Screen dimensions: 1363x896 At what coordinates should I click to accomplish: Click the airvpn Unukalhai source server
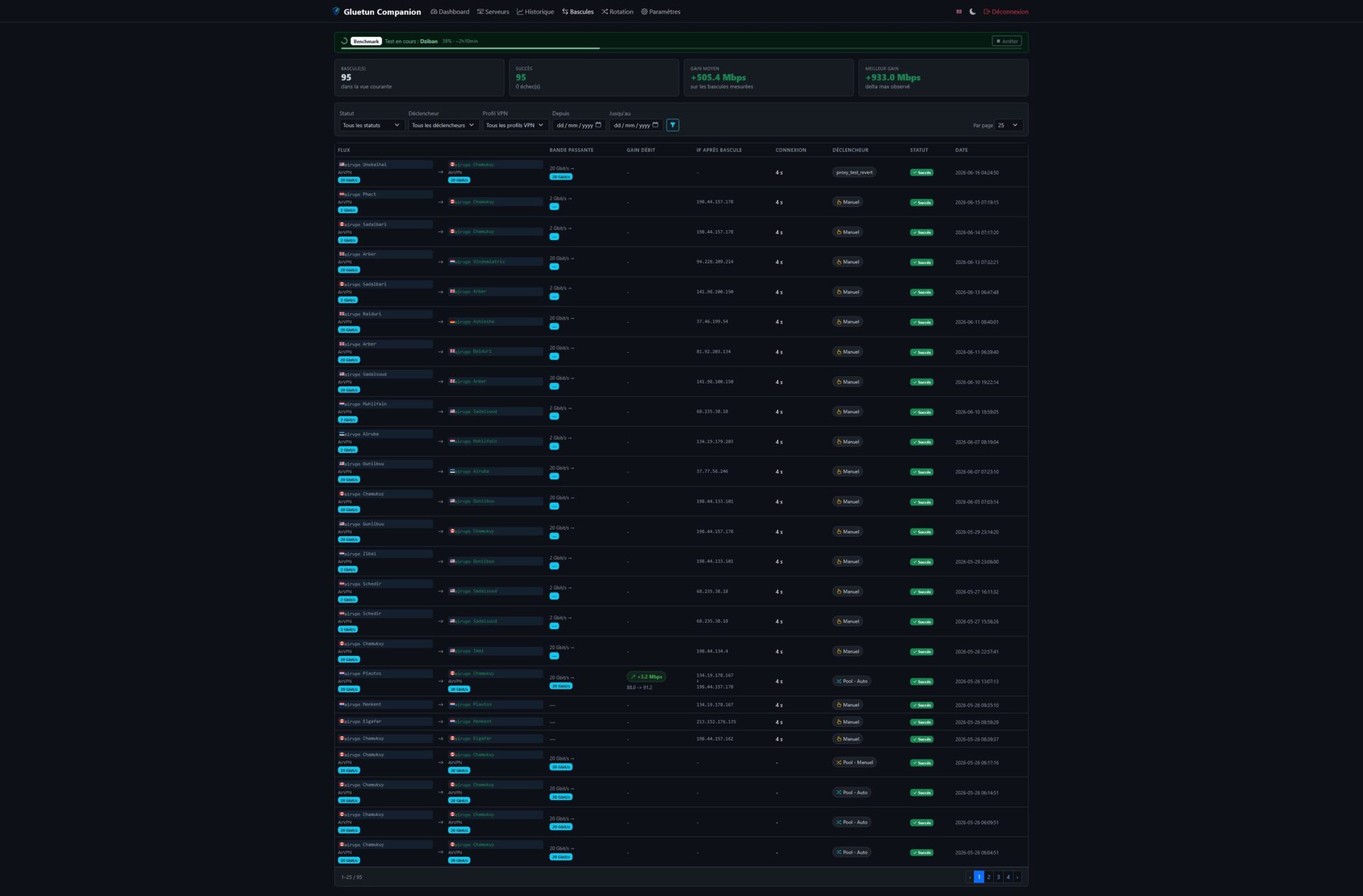(x=385, y=164)
